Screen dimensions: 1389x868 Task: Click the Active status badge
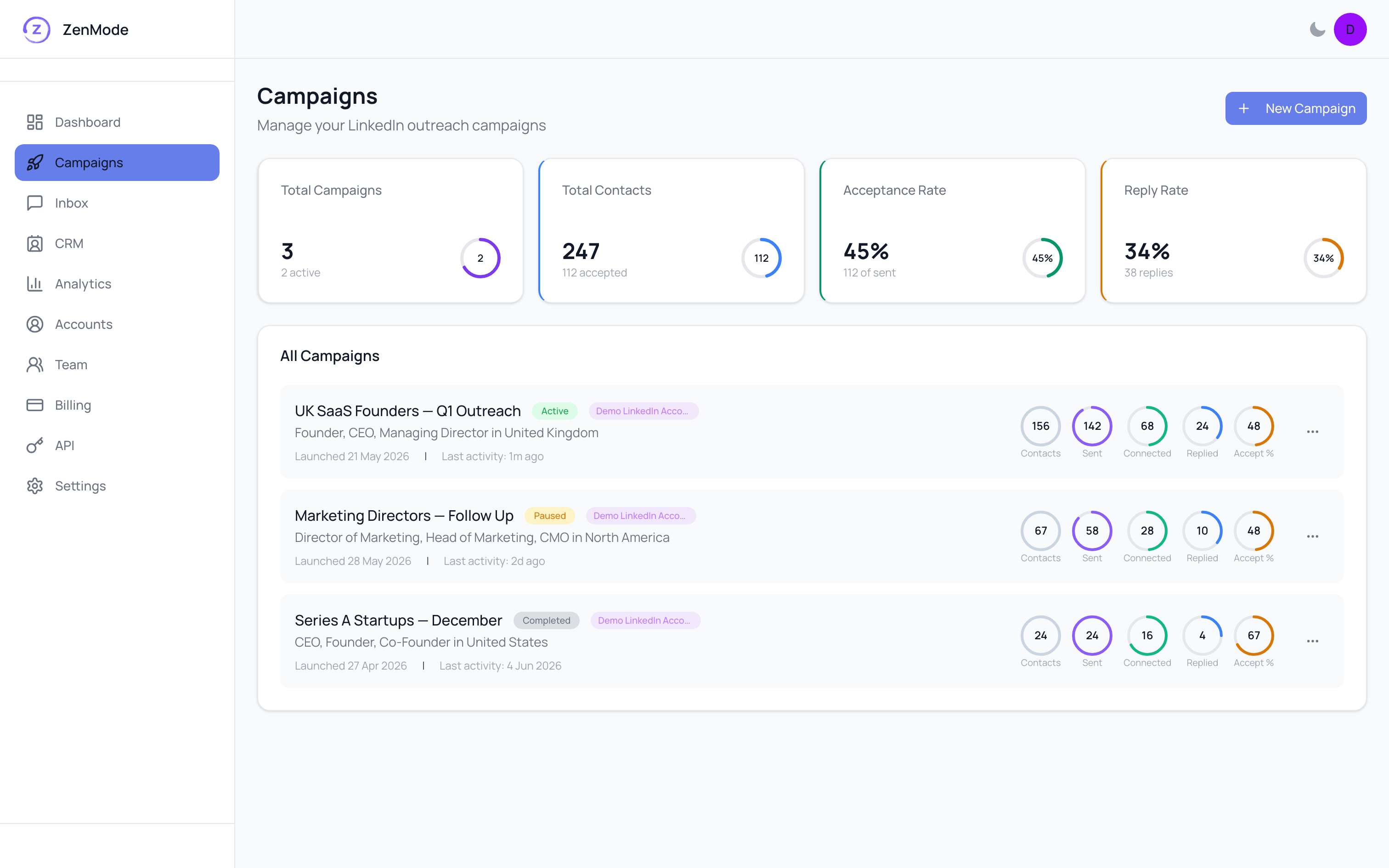[554, 411]
